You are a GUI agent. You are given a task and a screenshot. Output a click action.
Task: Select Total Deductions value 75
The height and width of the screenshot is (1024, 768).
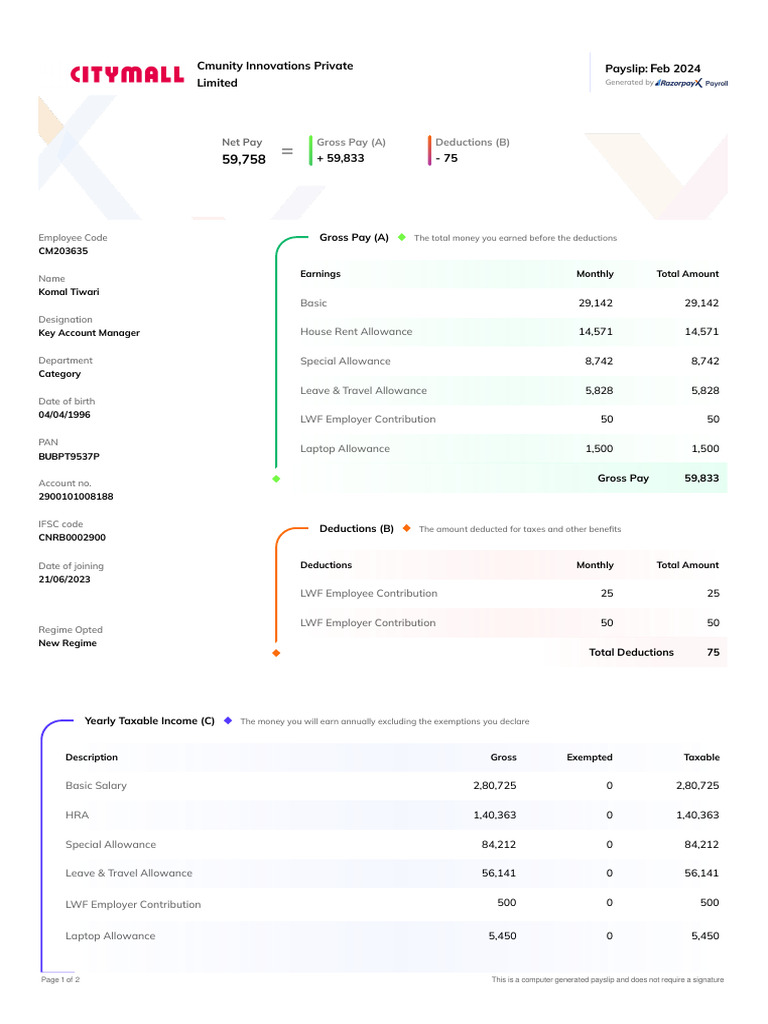pos(713,652)
